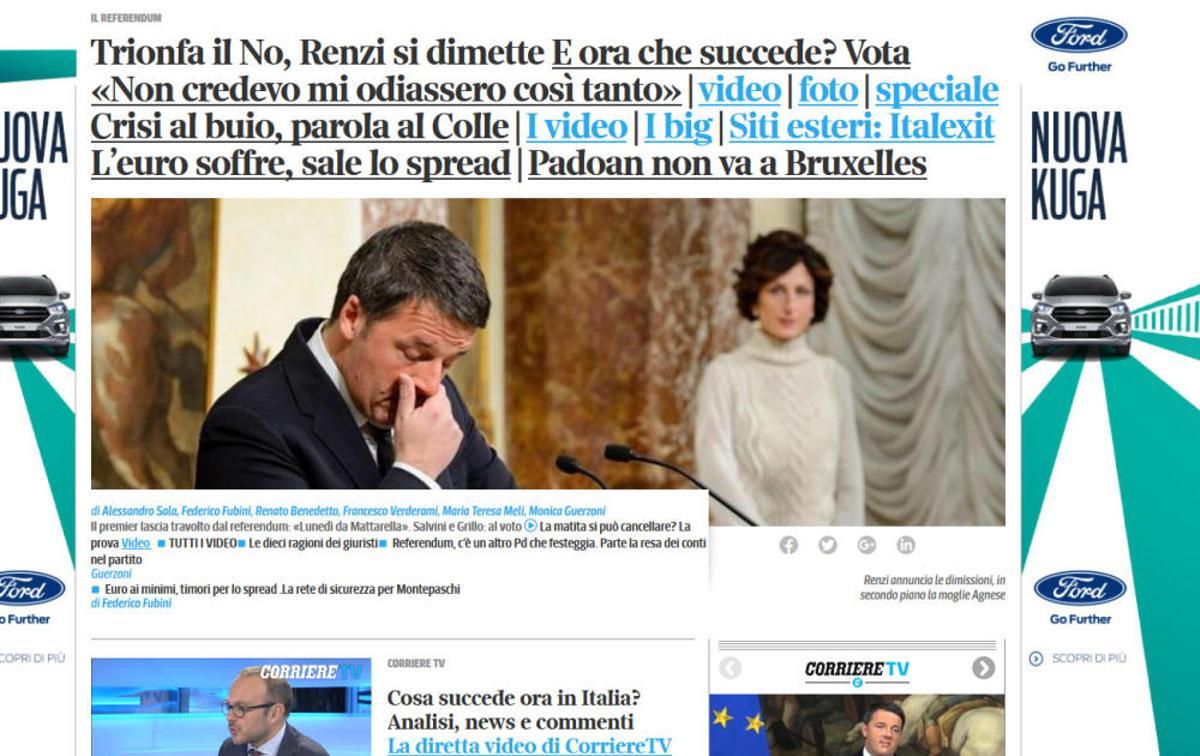The height and width of the screenshot is (756, 1200).
Task: Open 'Padoan non va a Bruxelles' headline
Action: (x=727, y=165)
